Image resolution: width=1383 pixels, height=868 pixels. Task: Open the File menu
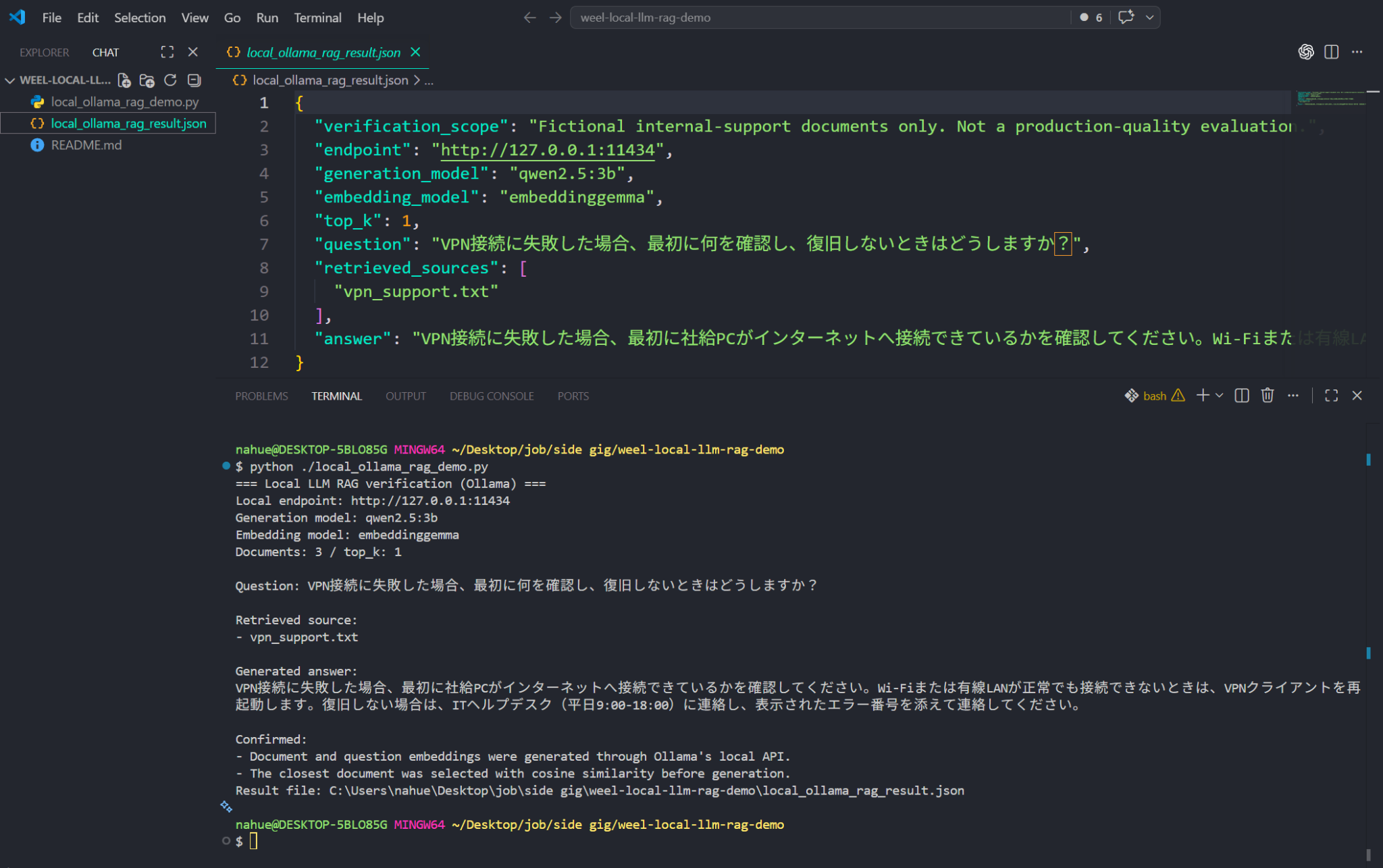51,18
